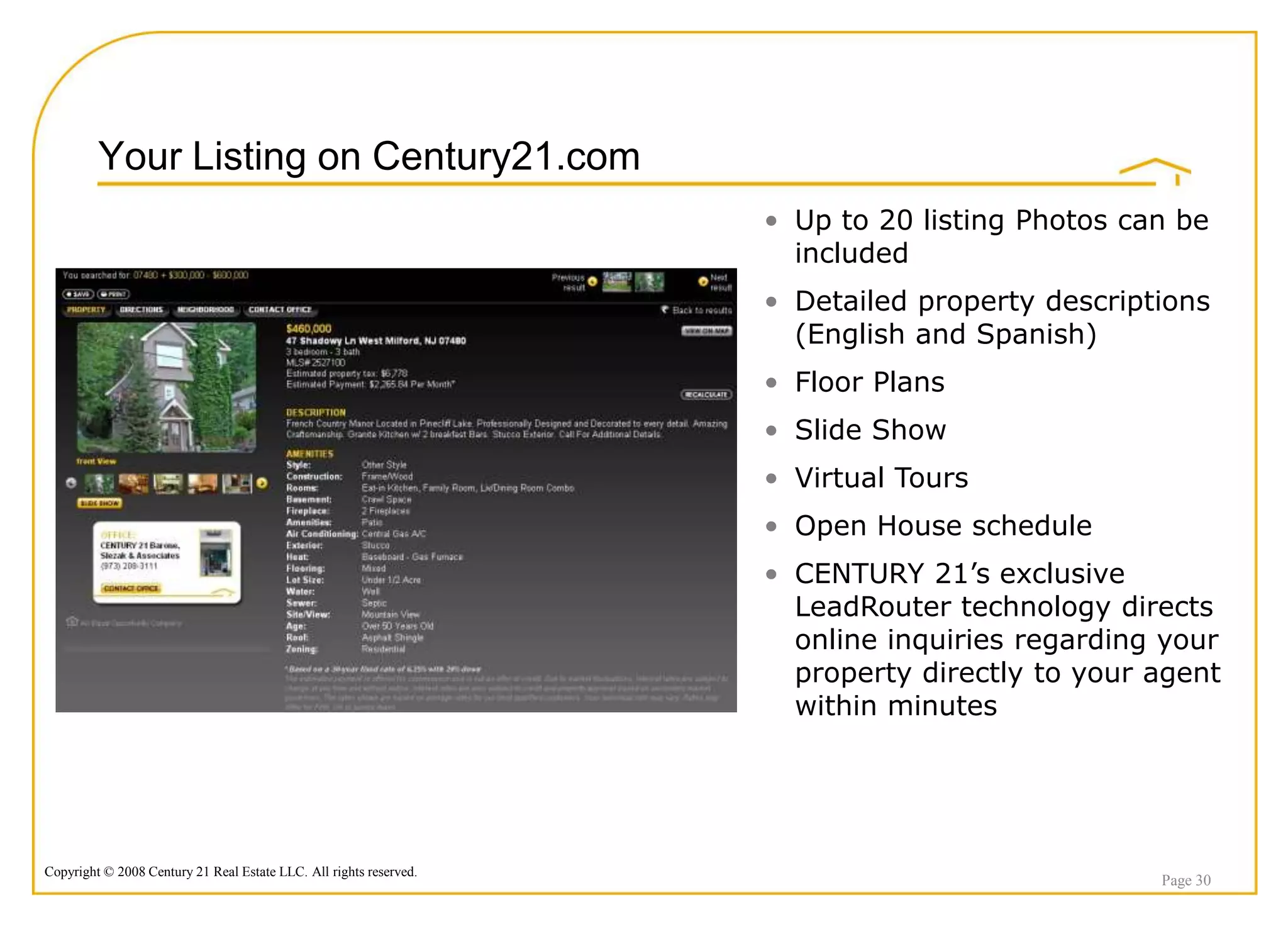Open first result thumbnail in top bar

coord(616,282)
